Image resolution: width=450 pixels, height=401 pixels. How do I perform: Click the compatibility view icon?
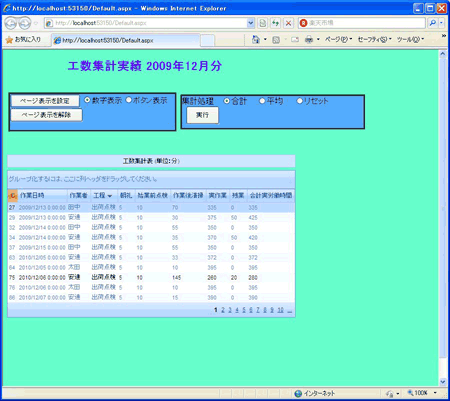(262, 23)
